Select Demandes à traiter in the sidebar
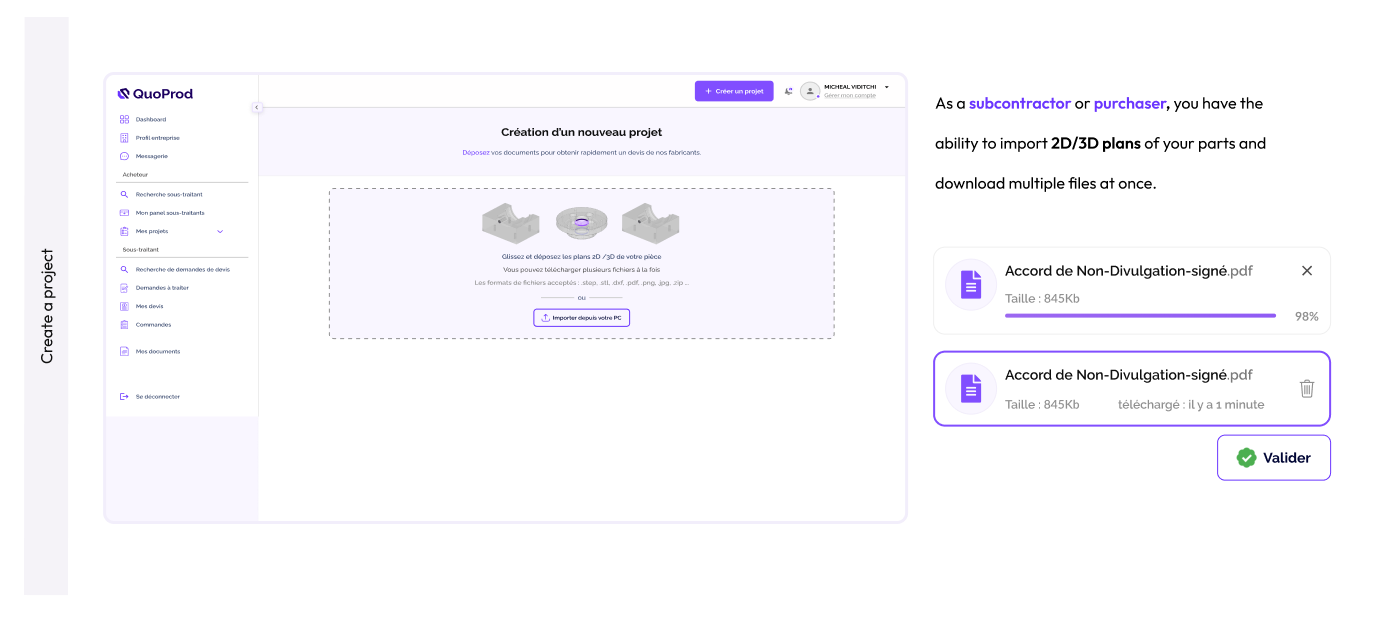 point(124,289)
